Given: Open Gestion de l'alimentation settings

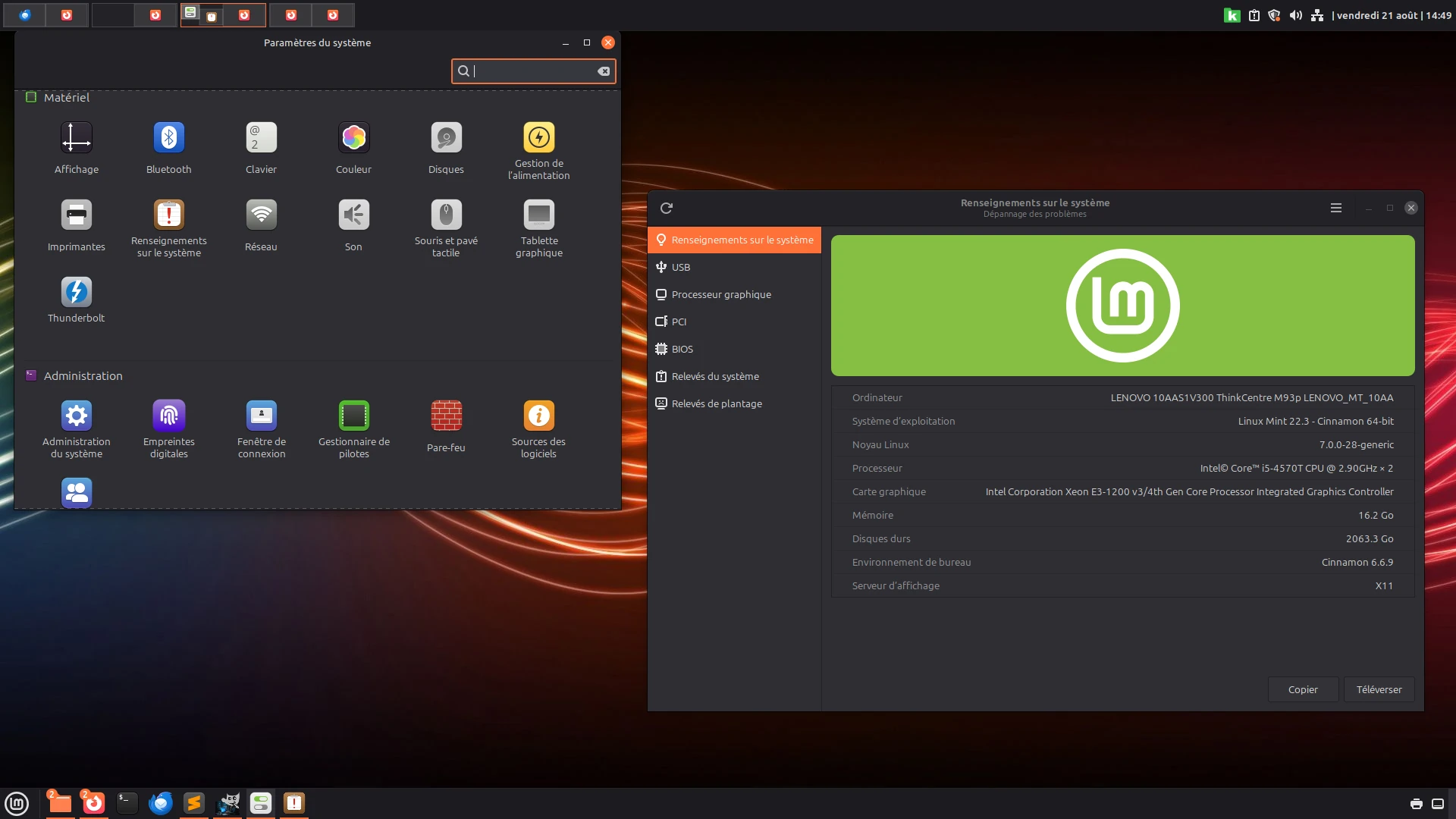Looking at the screenshot, I should pos(538,151).
